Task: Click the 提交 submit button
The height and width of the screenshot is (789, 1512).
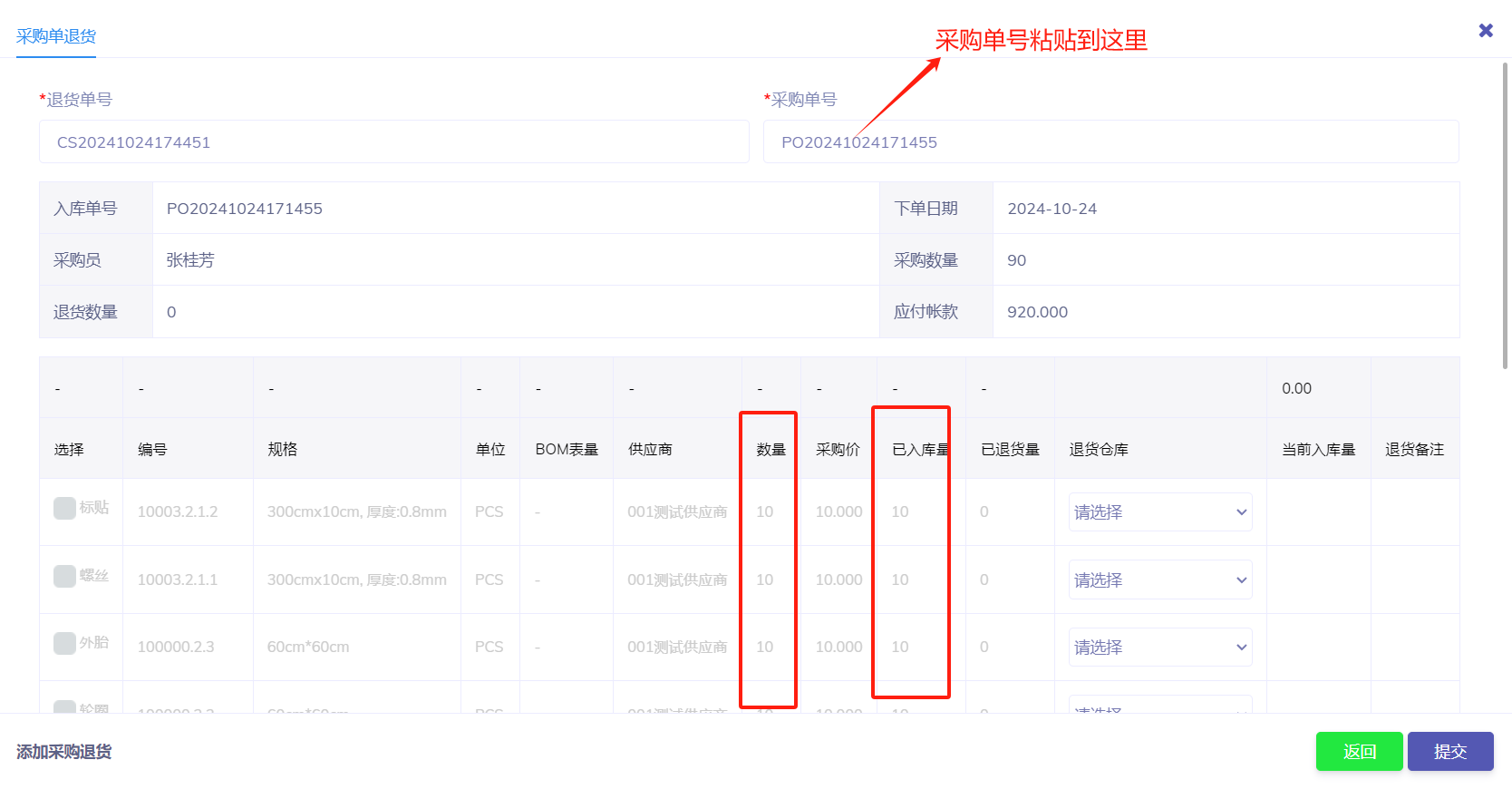Action: click(x=1449, y=752)
